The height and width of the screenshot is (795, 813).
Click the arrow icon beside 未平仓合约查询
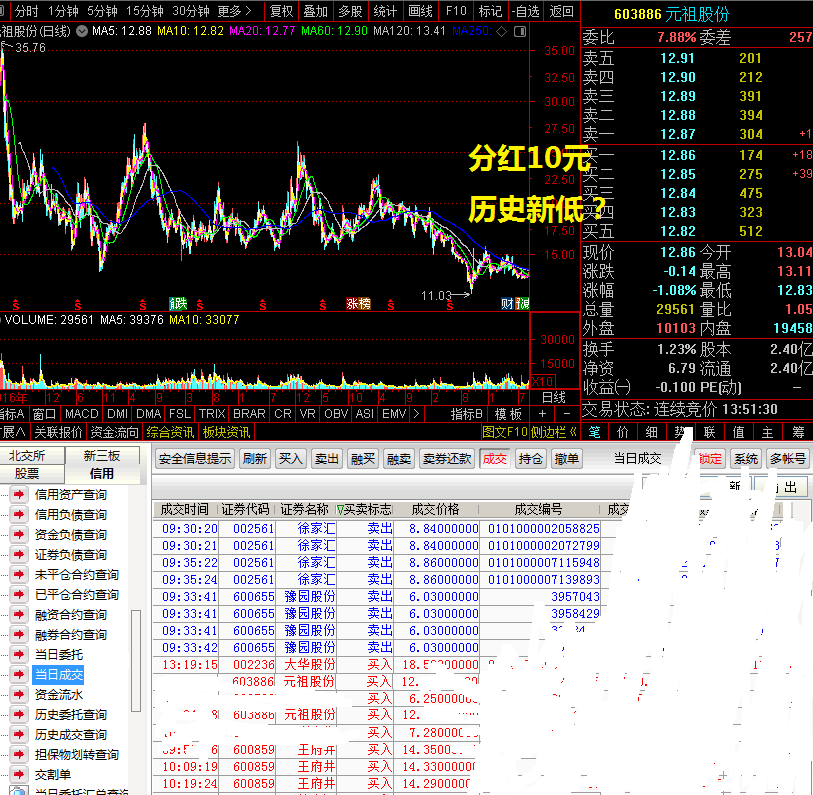19,574
